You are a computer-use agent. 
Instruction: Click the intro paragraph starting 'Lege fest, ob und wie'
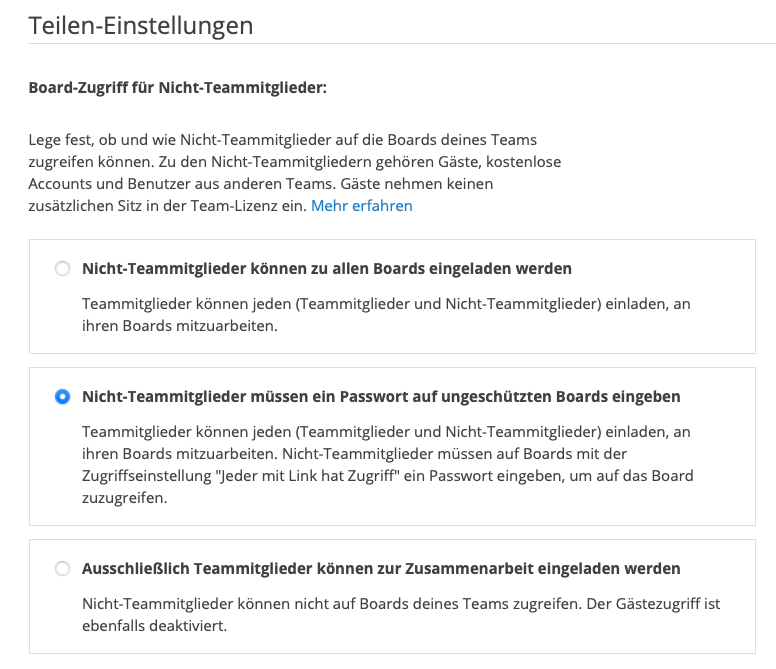click(x=294, y=173)
